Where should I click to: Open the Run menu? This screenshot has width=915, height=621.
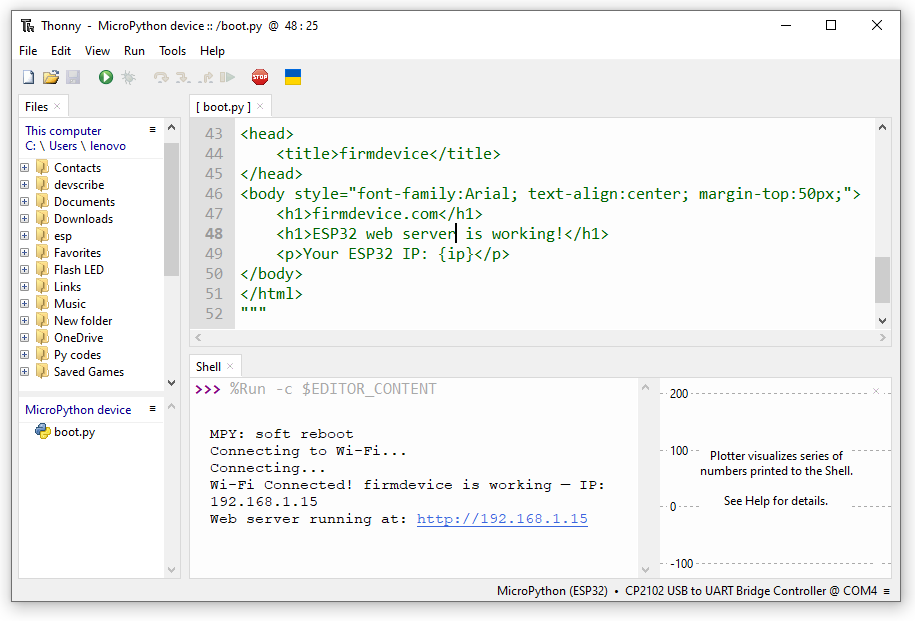coord(134,50)
